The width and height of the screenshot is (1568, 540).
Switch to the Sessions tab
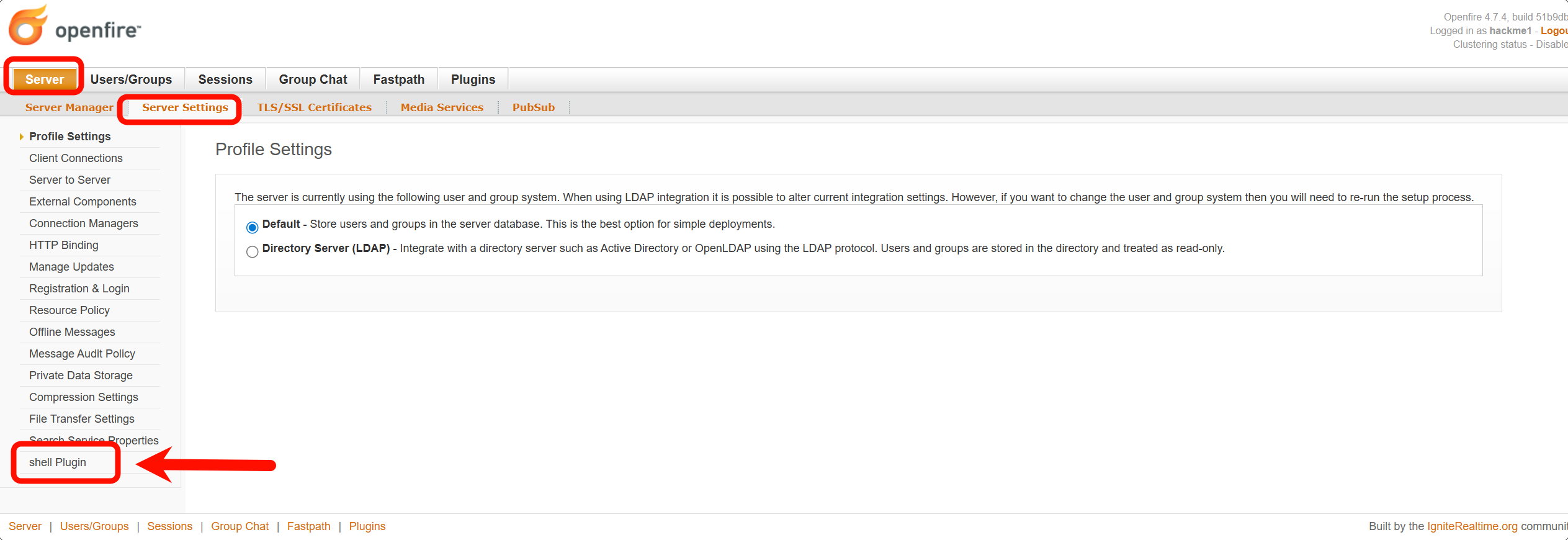pyautogui.click(x=225, y=79)
